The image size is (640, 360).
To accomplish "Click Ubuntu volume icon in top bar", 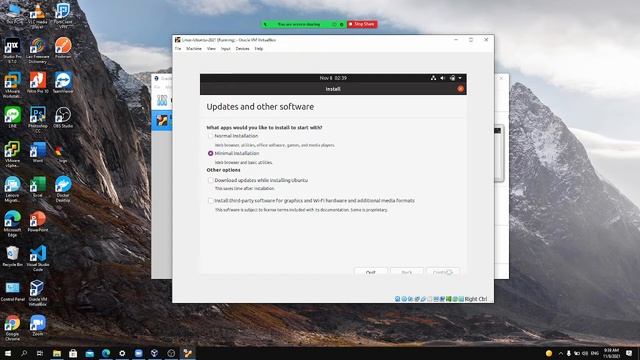I will [x=442, y=78].
